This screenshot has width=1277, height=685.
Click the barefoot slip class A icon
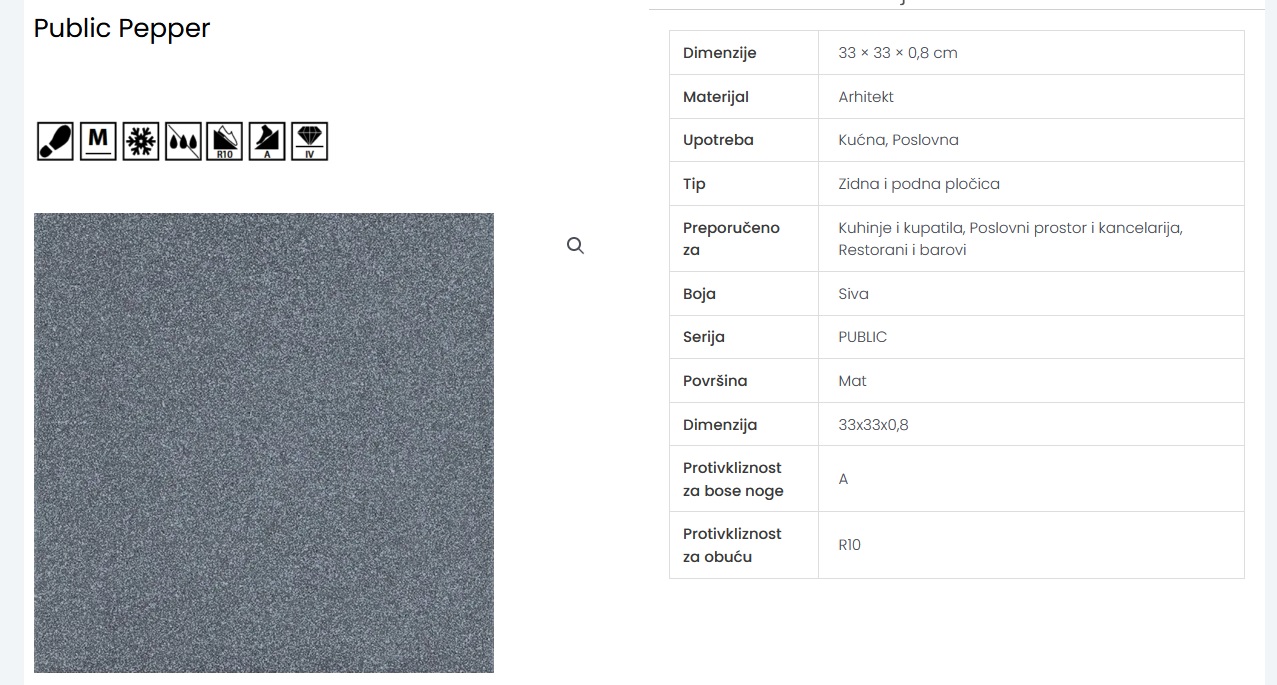pos(267,141)
